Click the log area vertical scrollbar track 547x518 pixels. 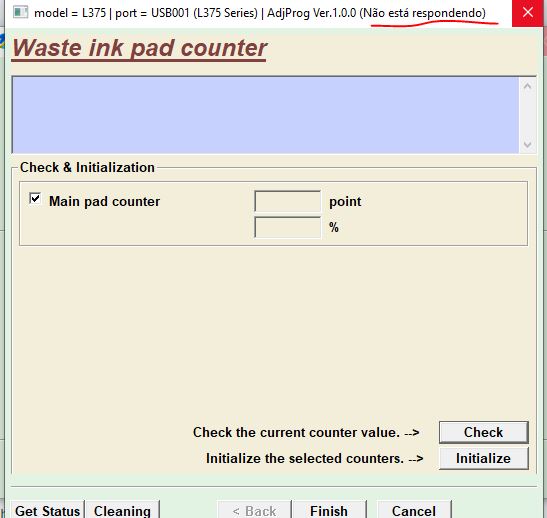(x=527, y=115)
